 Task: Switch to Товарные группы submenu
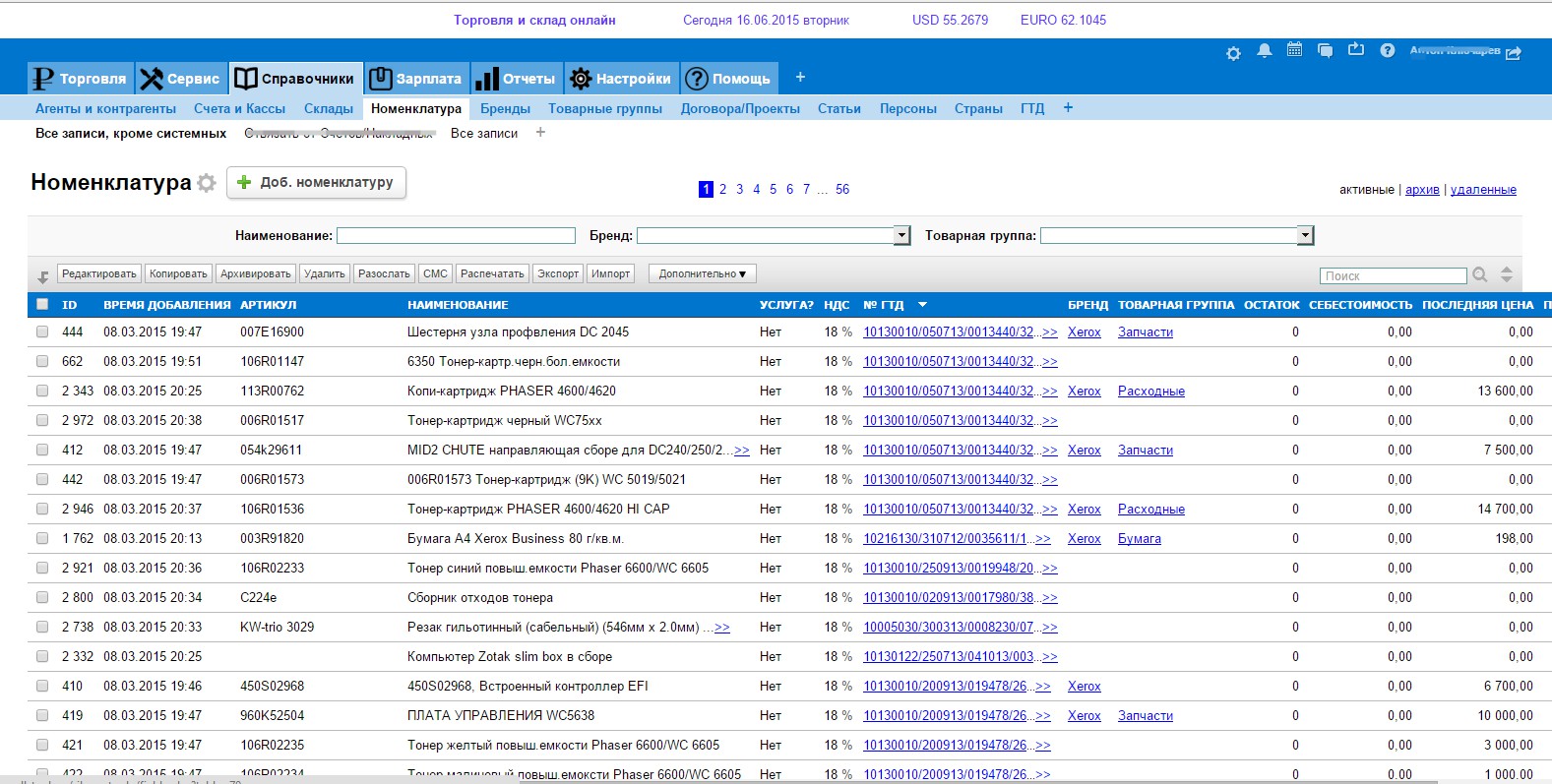(x=605, y=108)
